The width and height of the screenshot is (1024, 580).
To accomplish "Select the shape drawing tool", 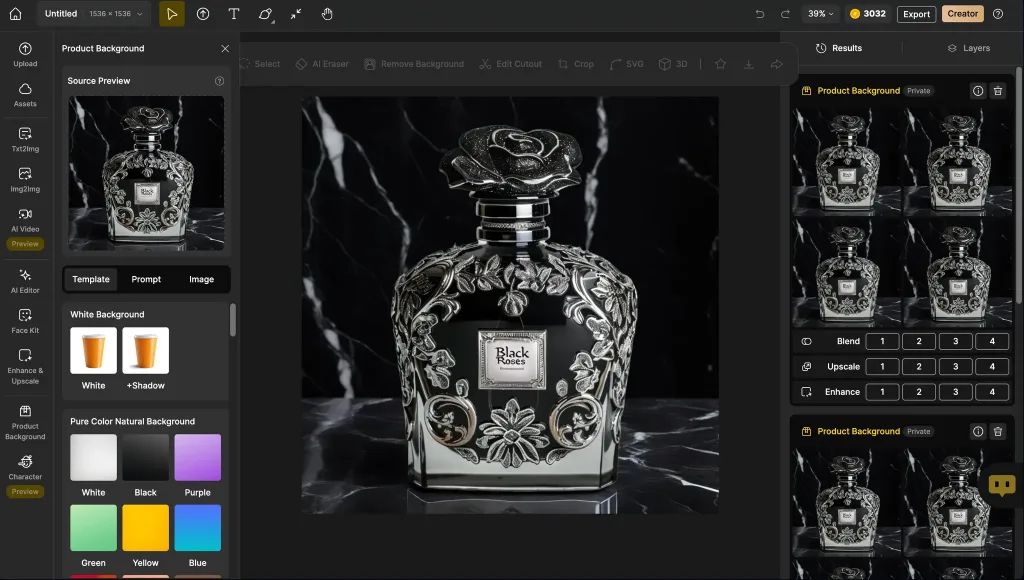I will click(x=265, y=14).
